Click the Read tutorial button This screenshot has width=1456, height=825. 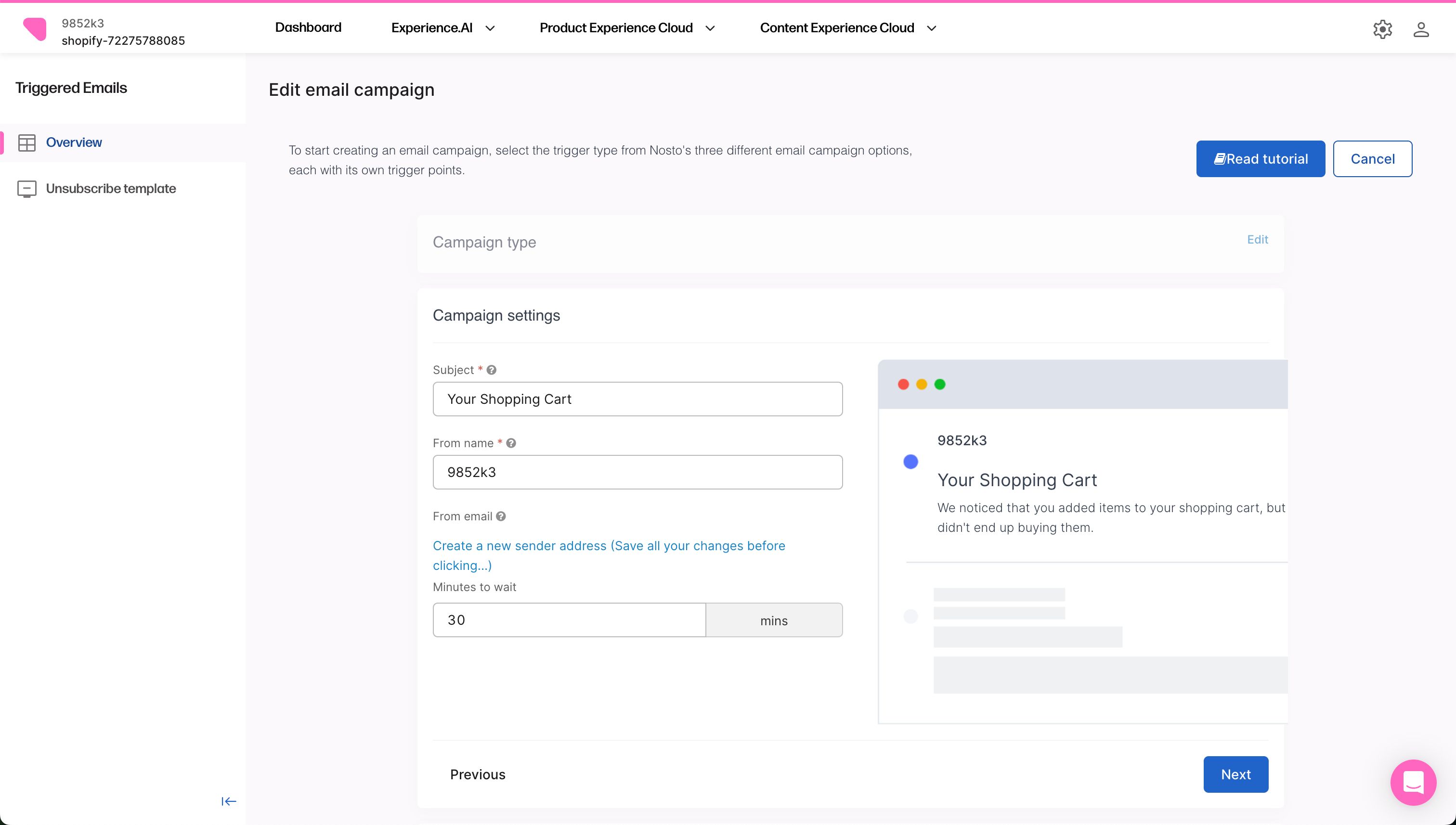click(1260, 159)
